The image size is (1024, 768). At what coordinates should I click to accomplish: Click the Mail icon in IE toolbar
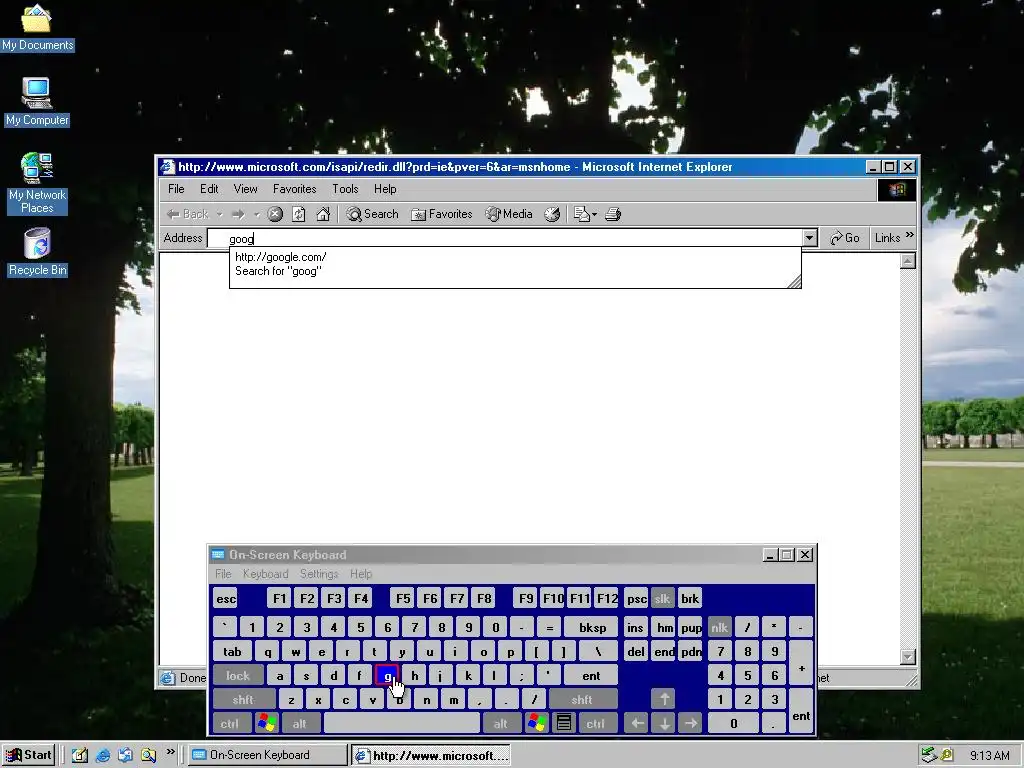581,214
